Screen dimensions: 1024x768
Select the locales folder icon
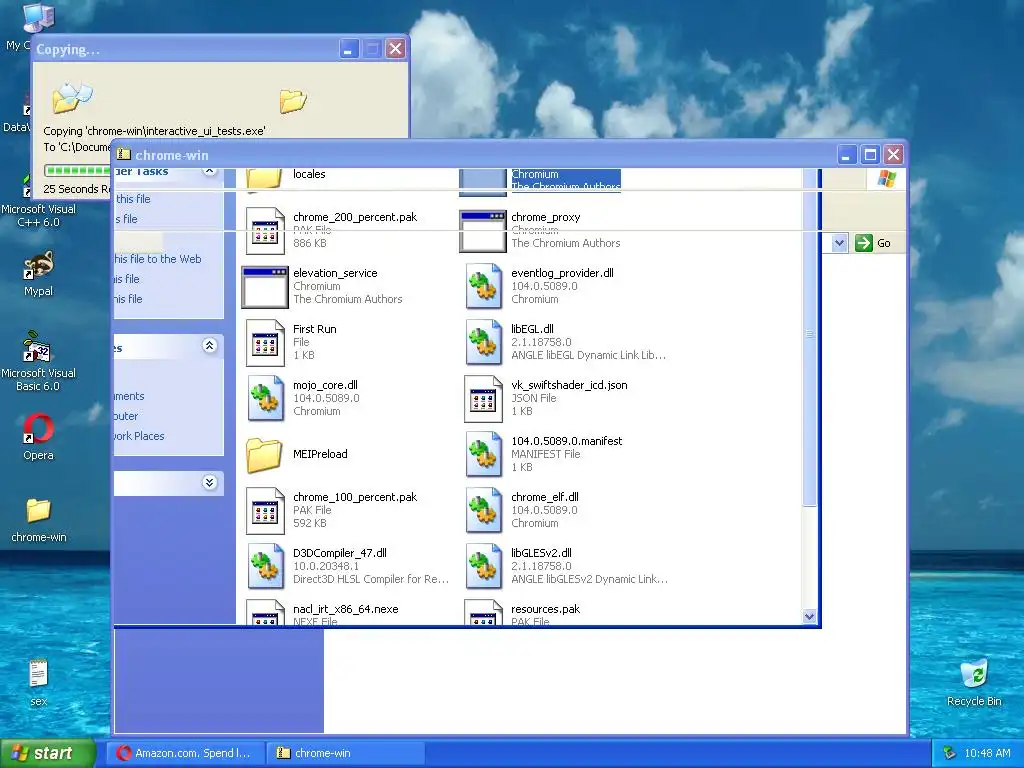(x=264, y=179)
